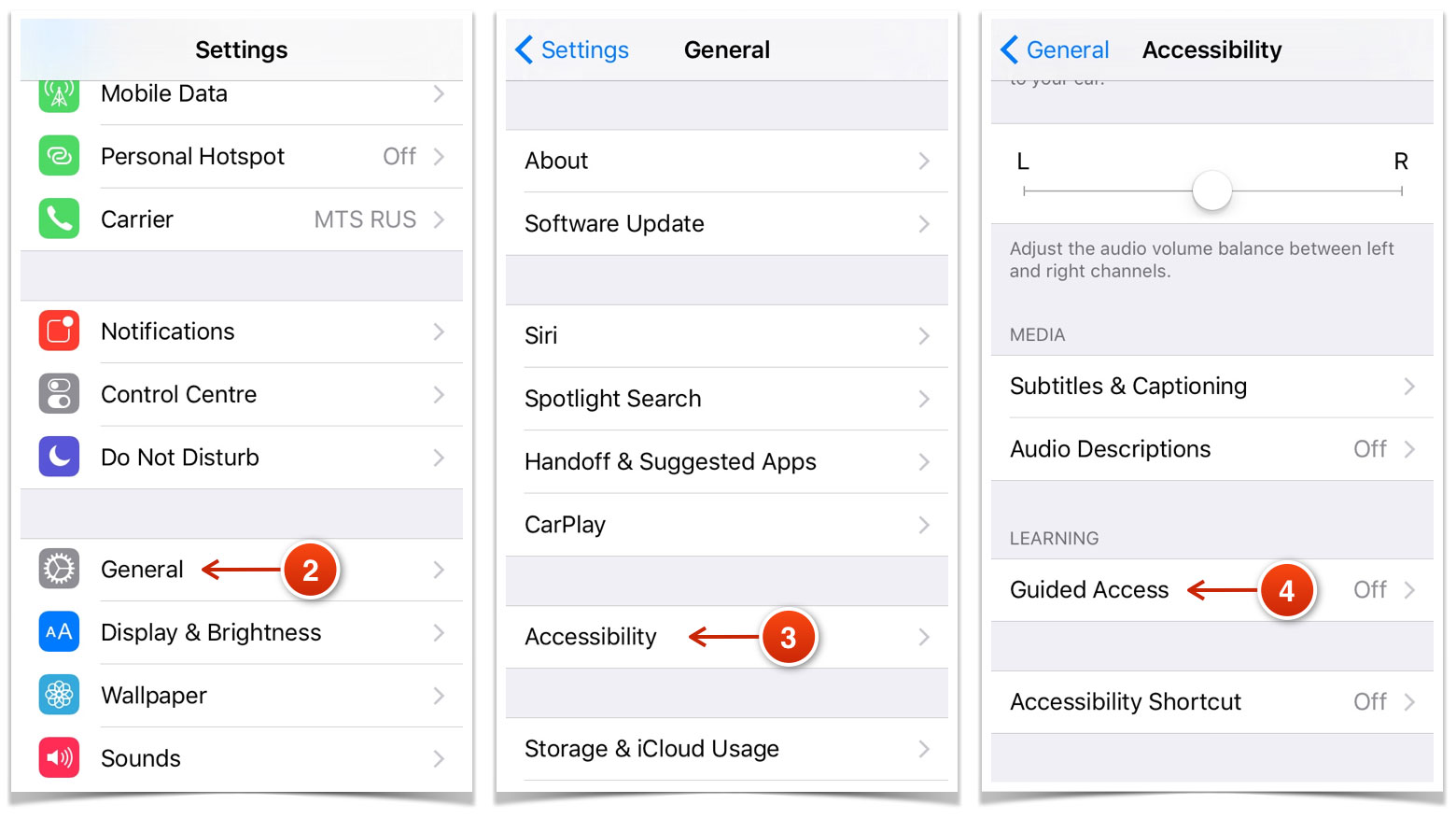
Task: Tap the Display & Brightness AA icon
Action: tap(59, 632)
